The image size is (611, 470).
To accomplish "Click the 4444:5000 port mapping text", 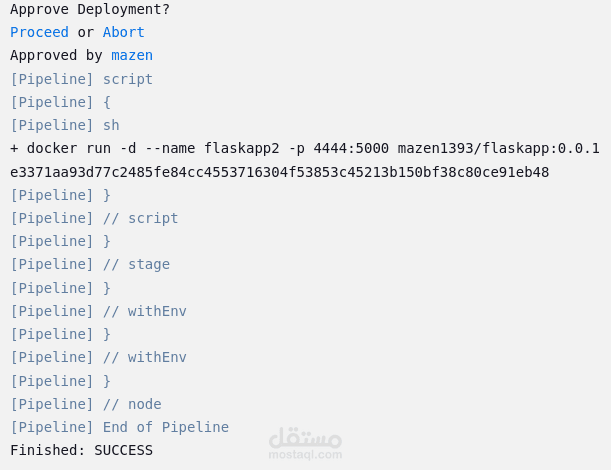I will click(x=351, y=148).
